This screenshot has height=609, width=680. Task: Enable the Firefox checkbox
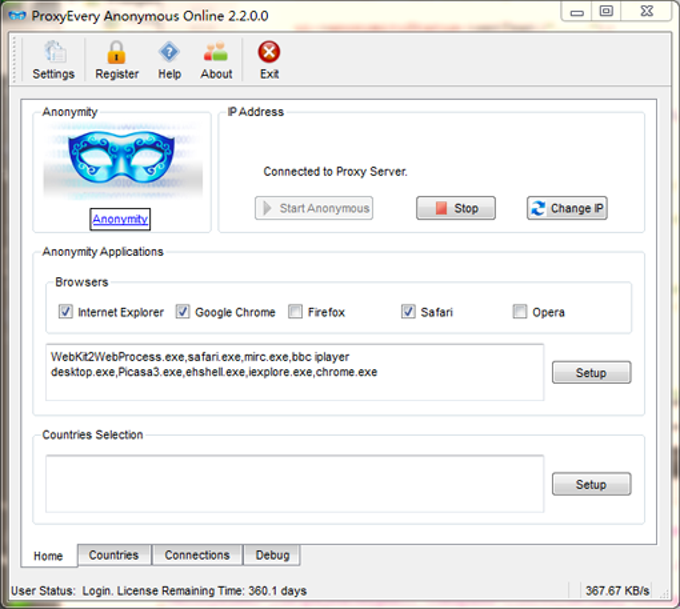[x=295, y=311]
